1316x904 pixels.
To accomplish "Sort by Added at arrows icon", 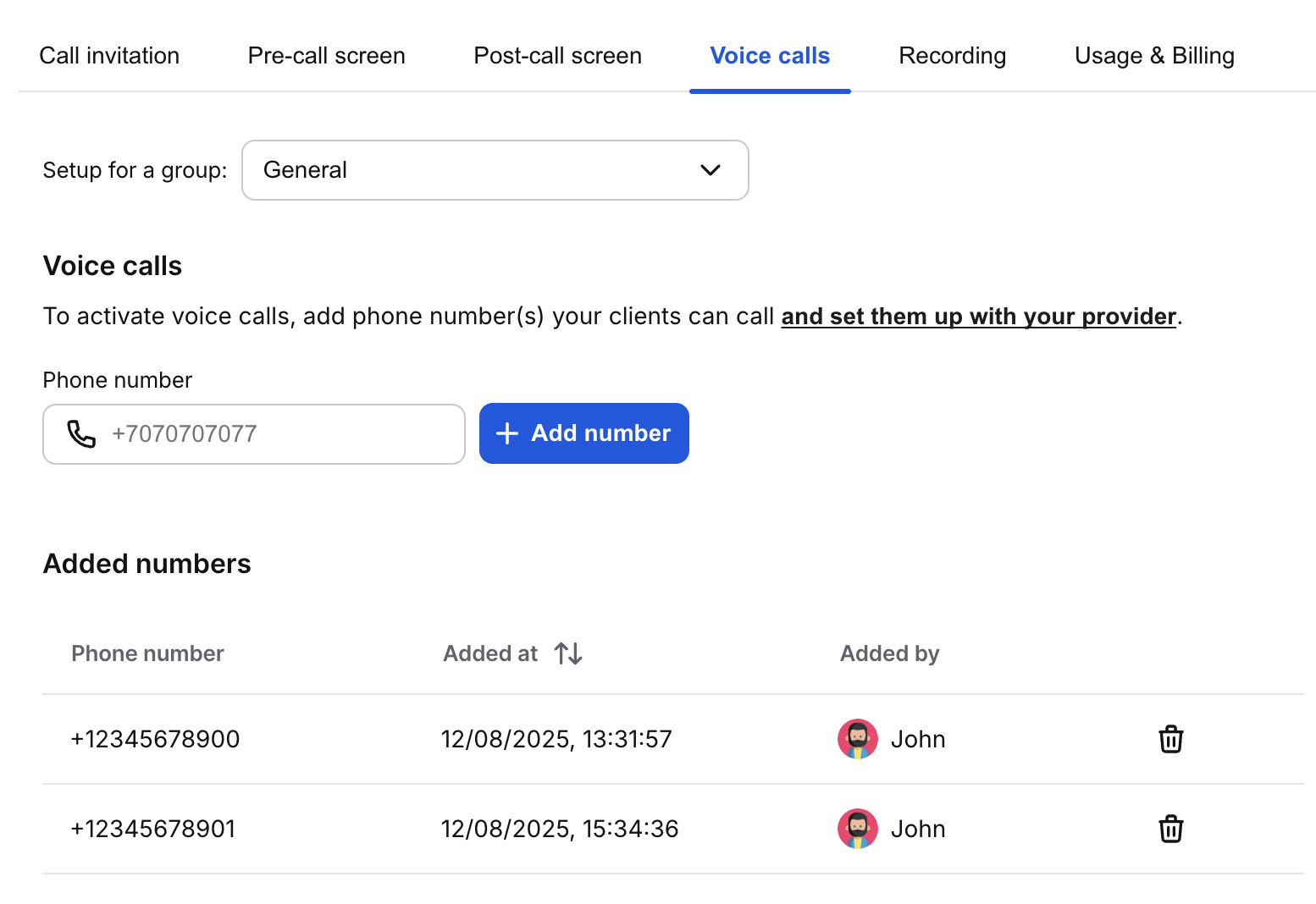I will tap(568, 653).
